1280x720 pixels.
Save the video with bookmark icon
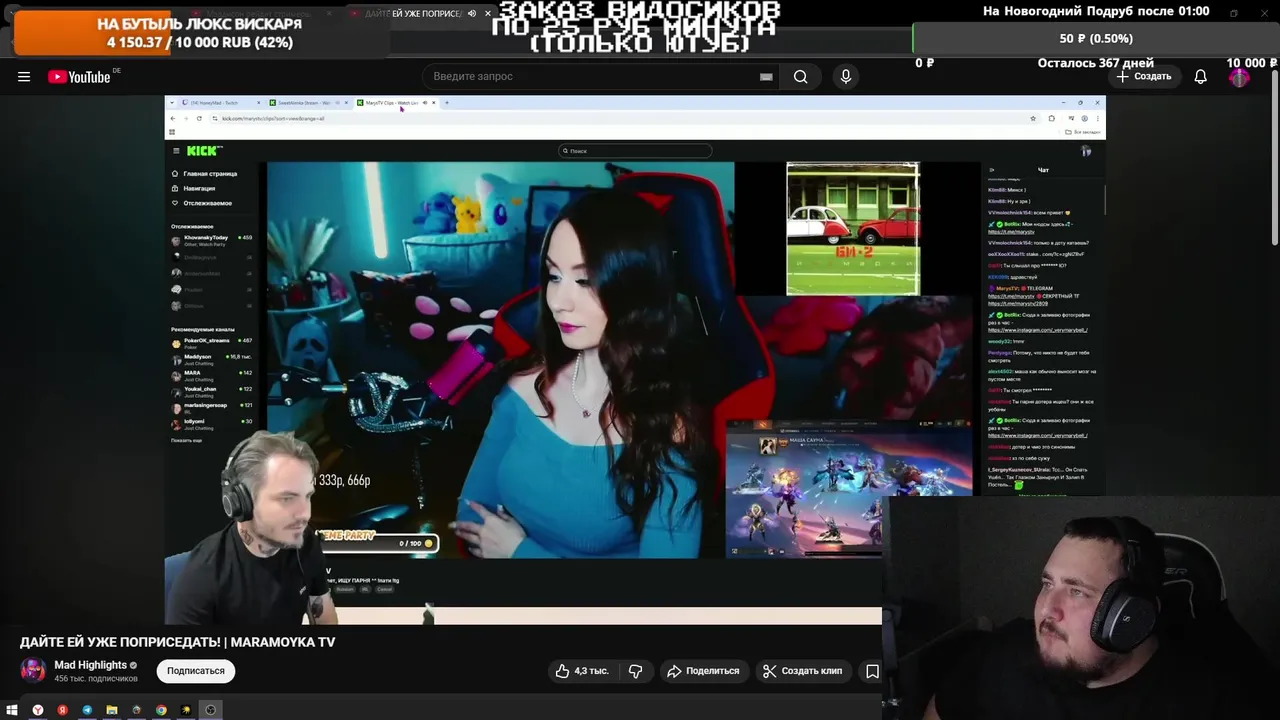coord(872,671)
